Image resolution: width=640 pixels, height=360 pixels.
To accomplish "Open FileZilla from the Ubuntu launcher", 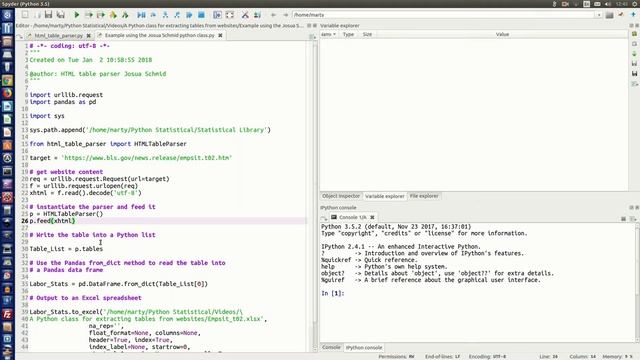I will coord(7,314).
